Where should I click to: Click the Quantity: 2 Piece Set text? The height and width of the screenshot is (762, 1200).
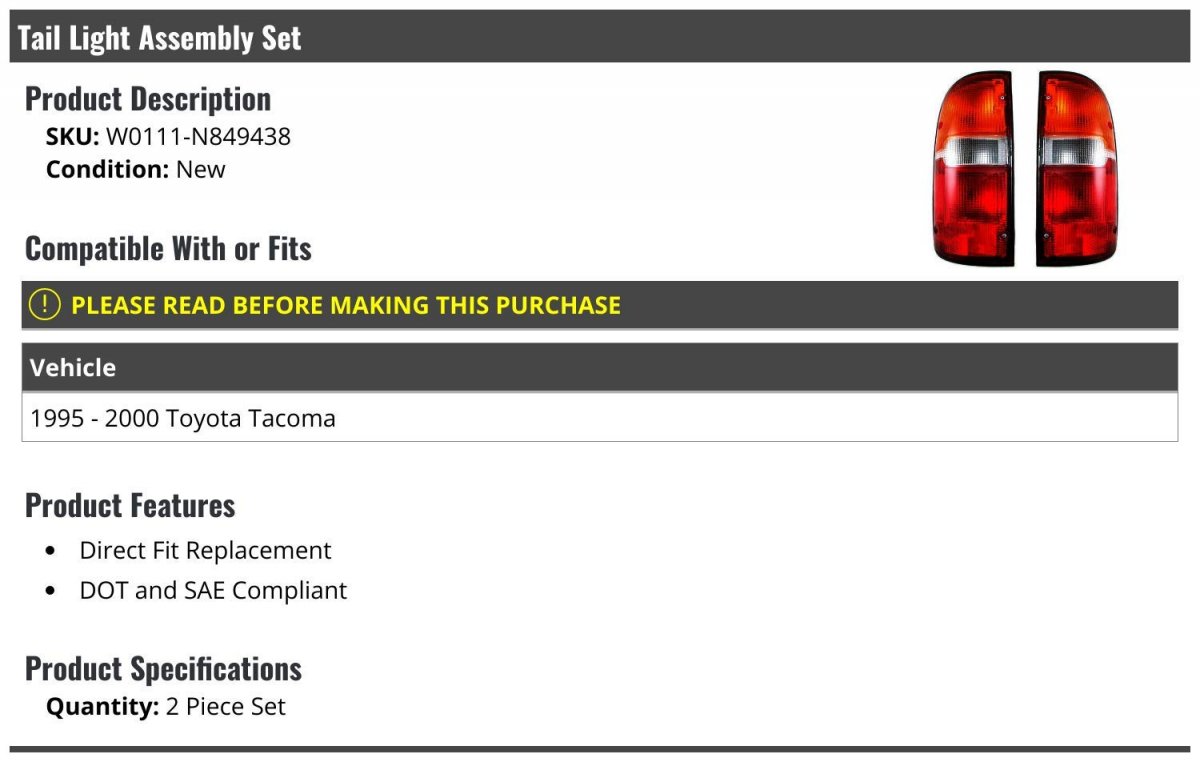pos(166,707)
